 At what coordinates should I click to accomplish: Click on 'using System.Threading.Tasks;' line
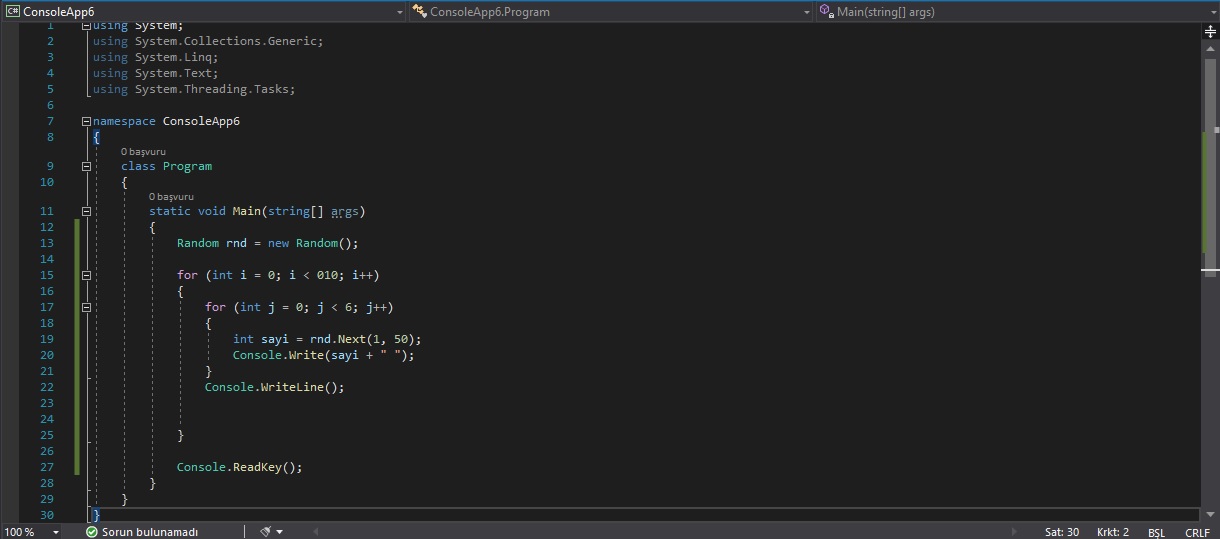click(194, 89)
